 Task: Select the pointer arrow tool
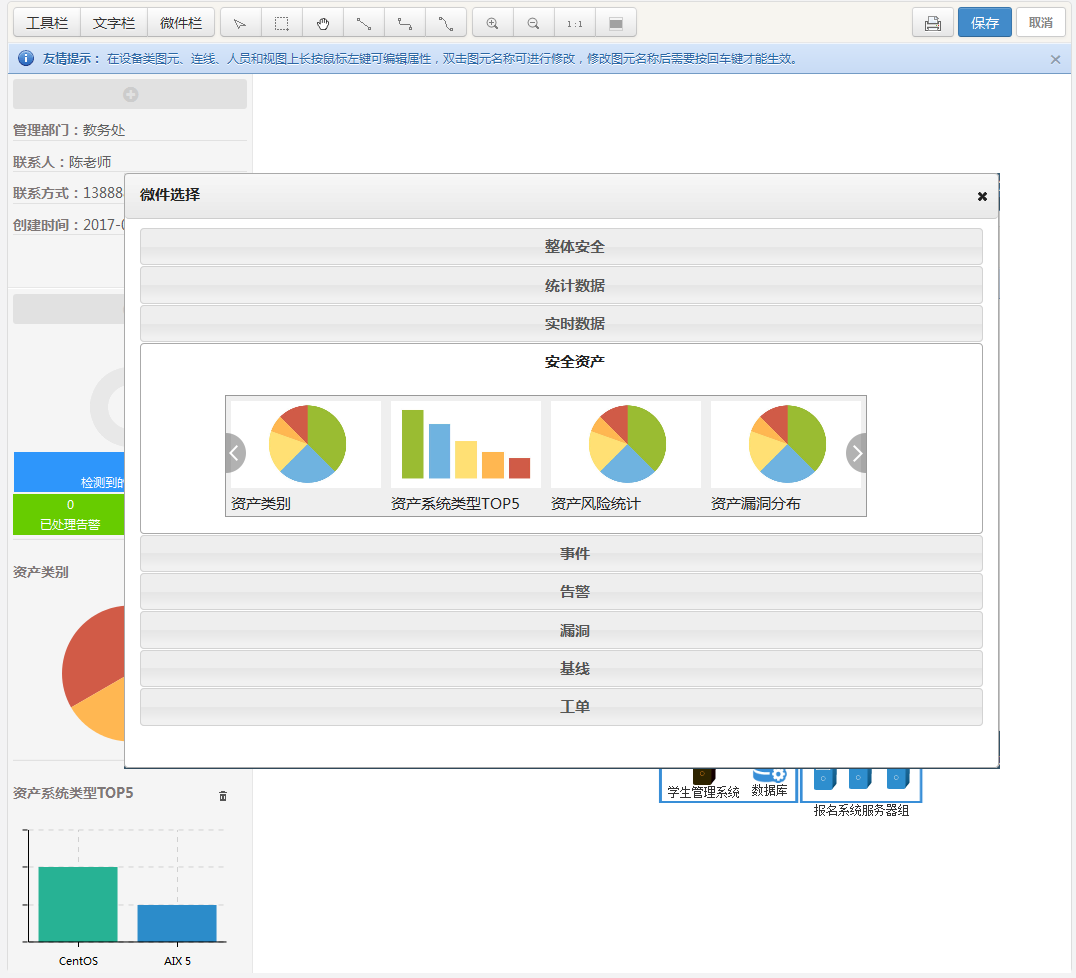[x=240, y=23]
